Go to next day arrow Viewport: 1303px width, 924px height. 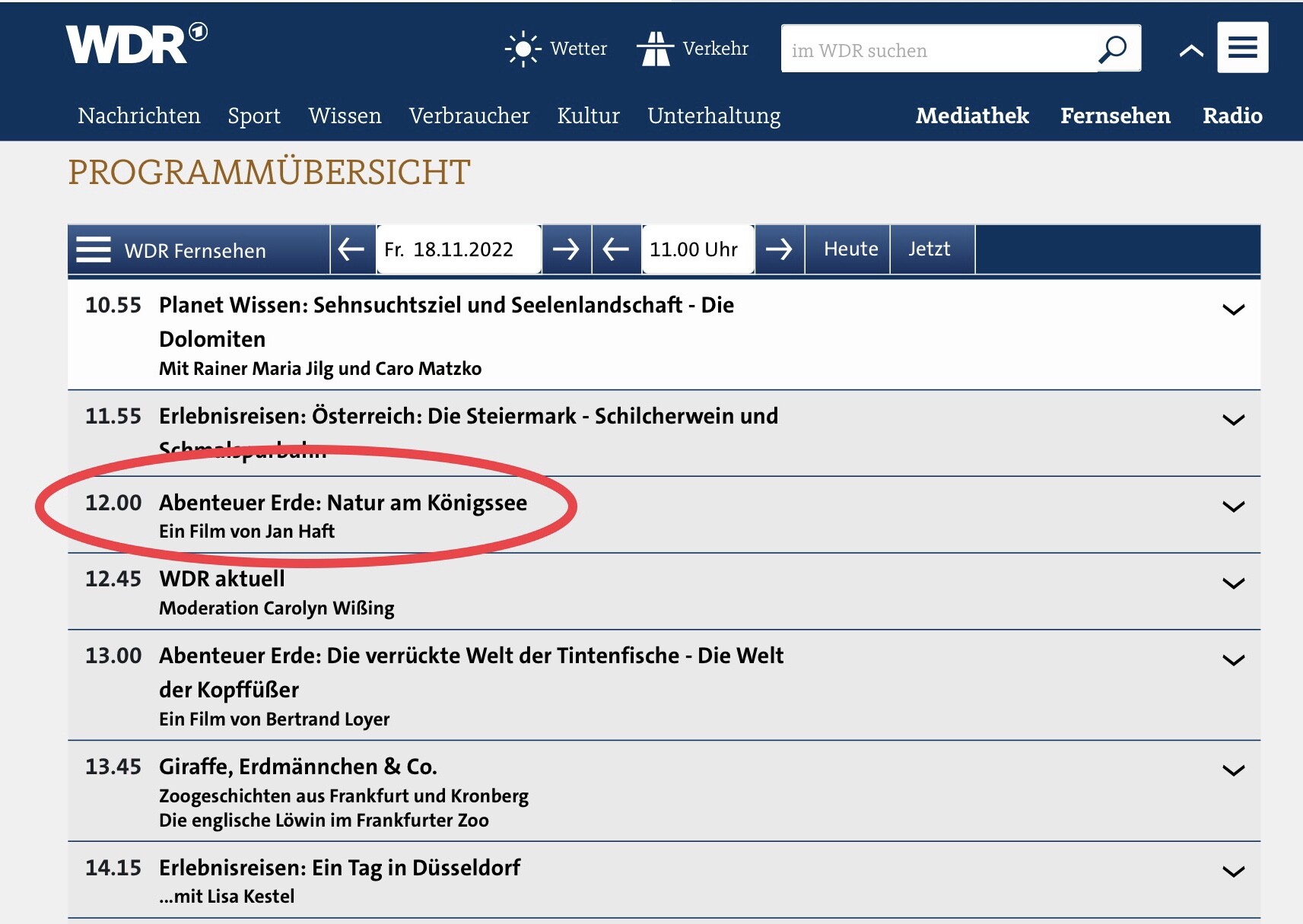566,249
